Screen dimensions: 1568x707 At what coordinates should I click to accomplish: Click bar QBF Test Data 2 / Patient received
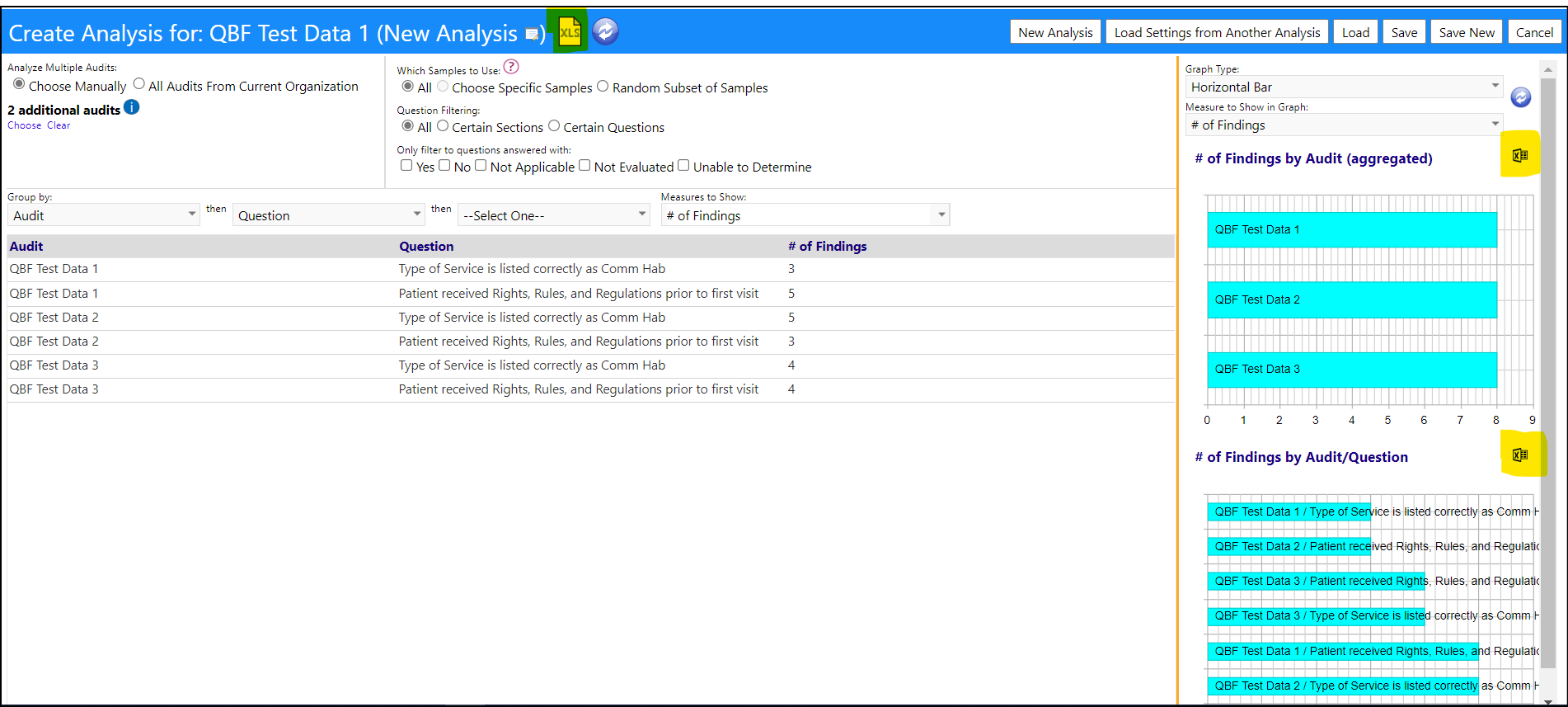coord(1289,546)
